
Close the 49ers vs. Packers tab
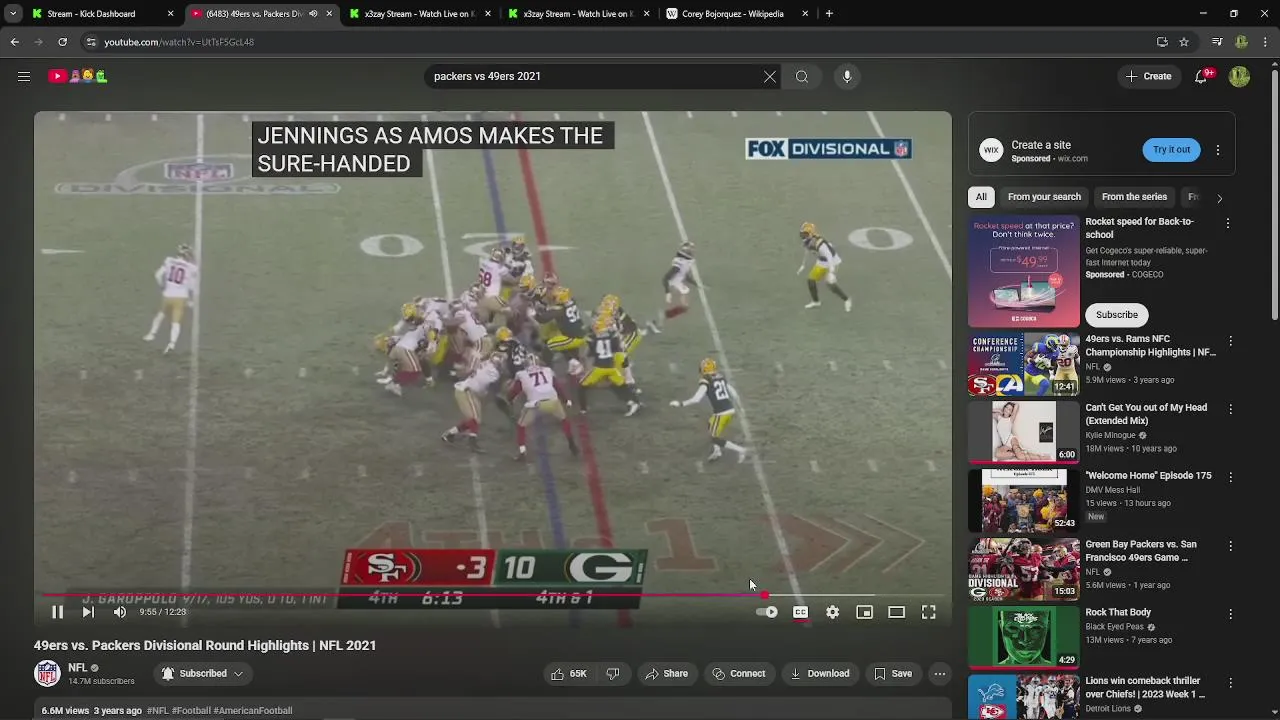pos(329,14)
